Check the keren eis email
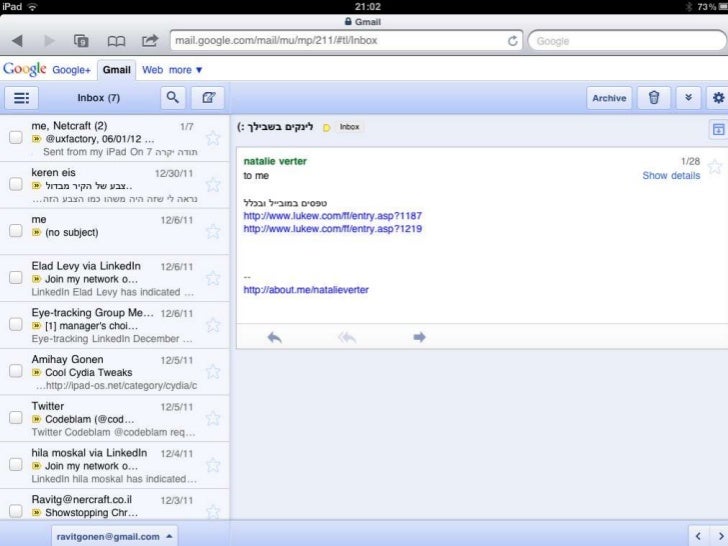The image size is (728, 546). [16, 184]
